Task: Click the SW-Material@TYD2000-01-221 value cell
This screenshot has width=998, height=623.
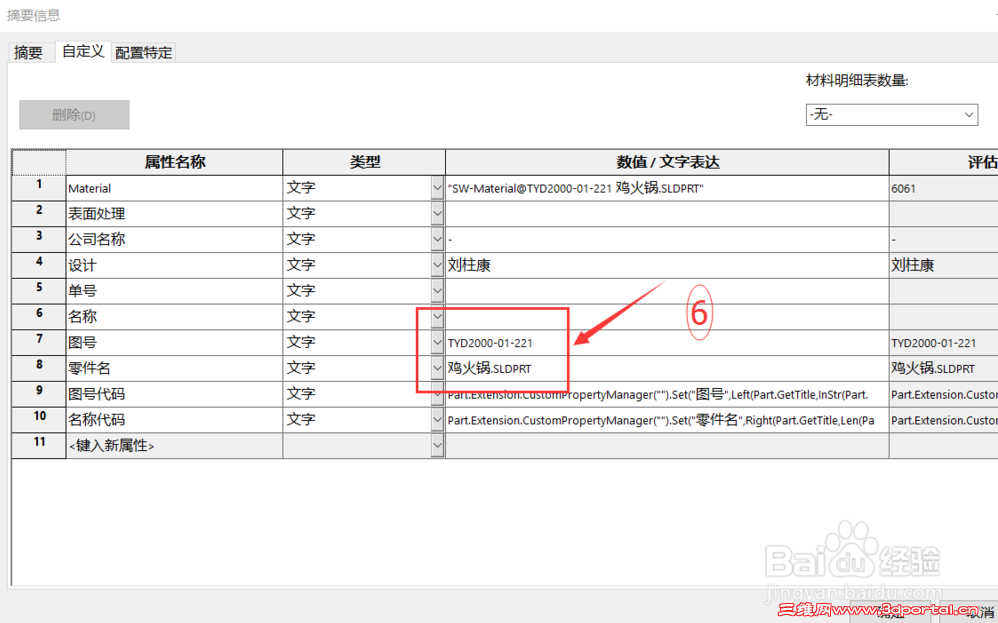Action: pyautogui.click(x=667, y=188)
